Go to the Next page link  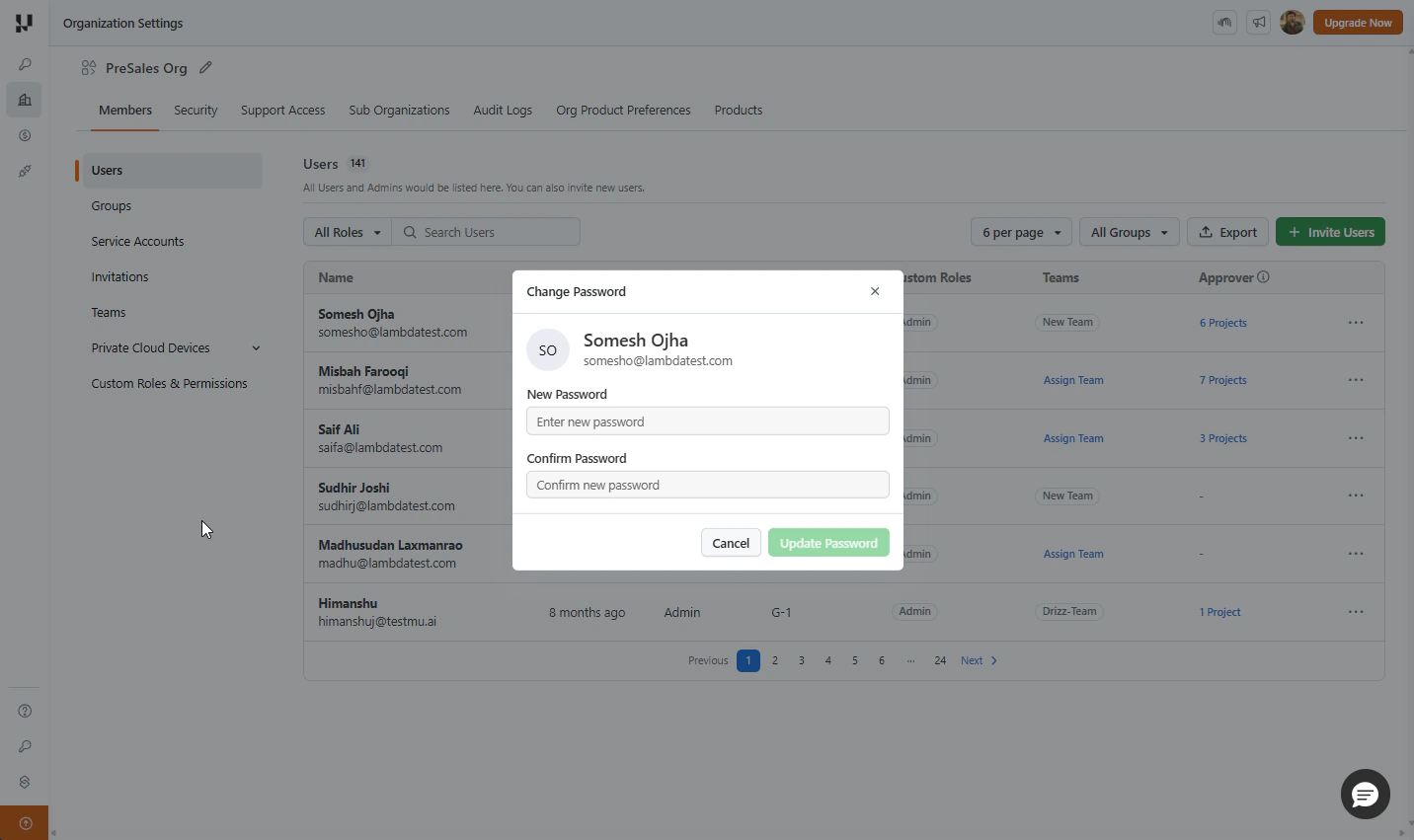(x=980, y=660)
